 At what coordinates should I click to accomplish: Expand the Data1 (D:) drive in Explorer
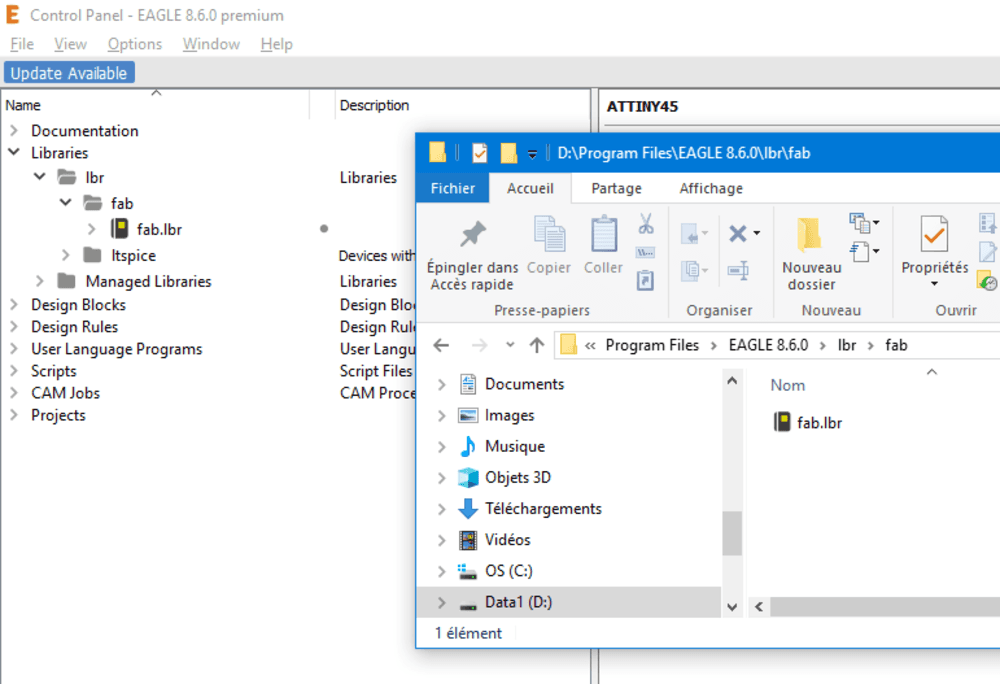pyautogui.click(x=441, y=602)
